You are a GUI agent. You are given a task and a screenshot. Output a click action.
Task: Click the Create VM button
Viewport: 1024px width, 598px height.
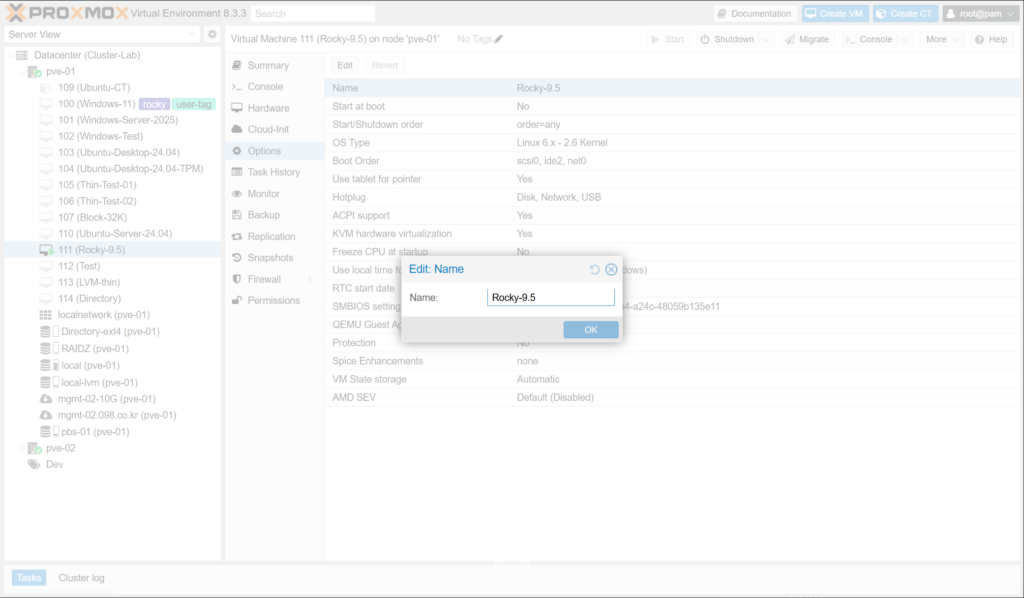[834, 14]
